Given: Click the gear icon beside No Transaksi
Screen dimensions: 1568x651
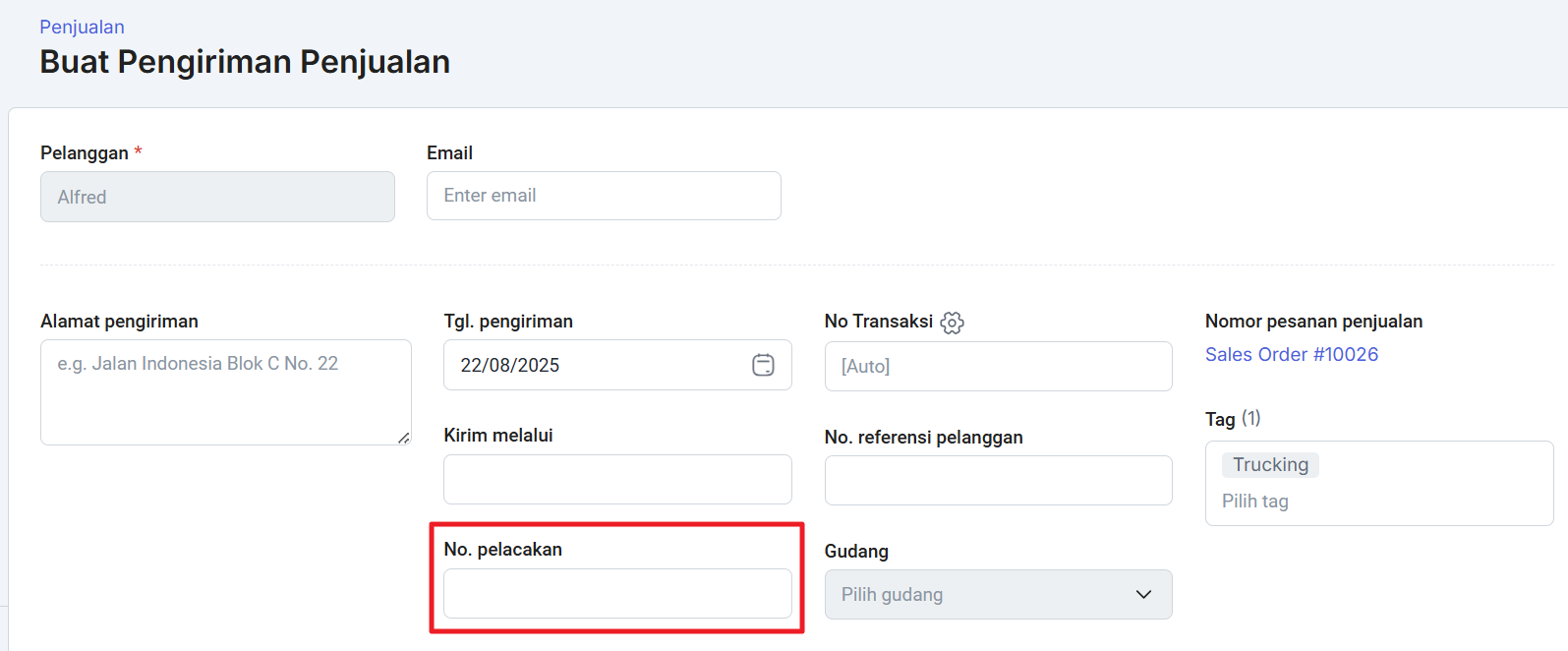Looking at the screenshot, I should (952, 323).
